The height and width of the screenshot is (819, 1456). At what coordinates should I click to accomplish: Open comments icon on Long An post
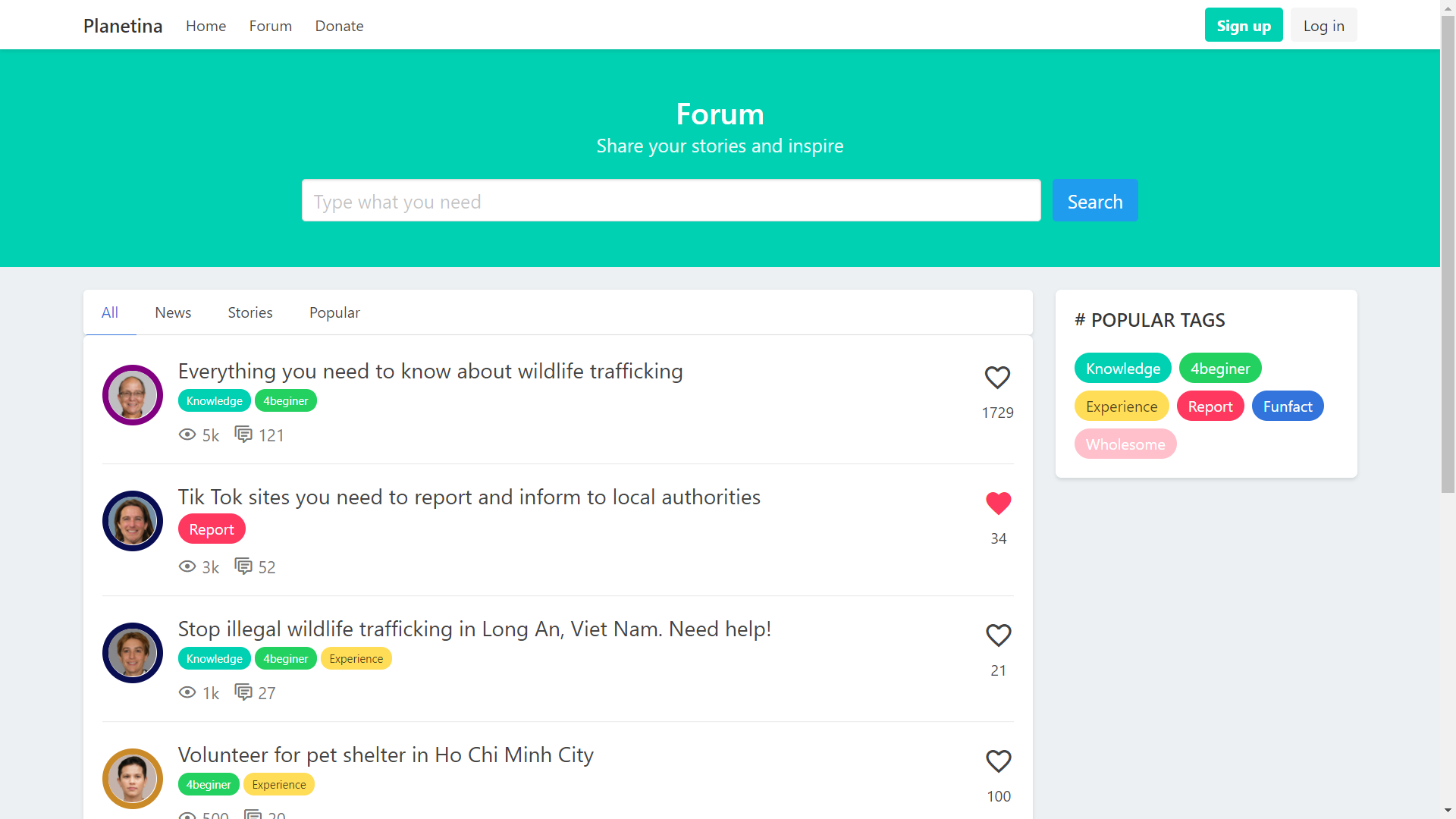[x=243, y=692]
